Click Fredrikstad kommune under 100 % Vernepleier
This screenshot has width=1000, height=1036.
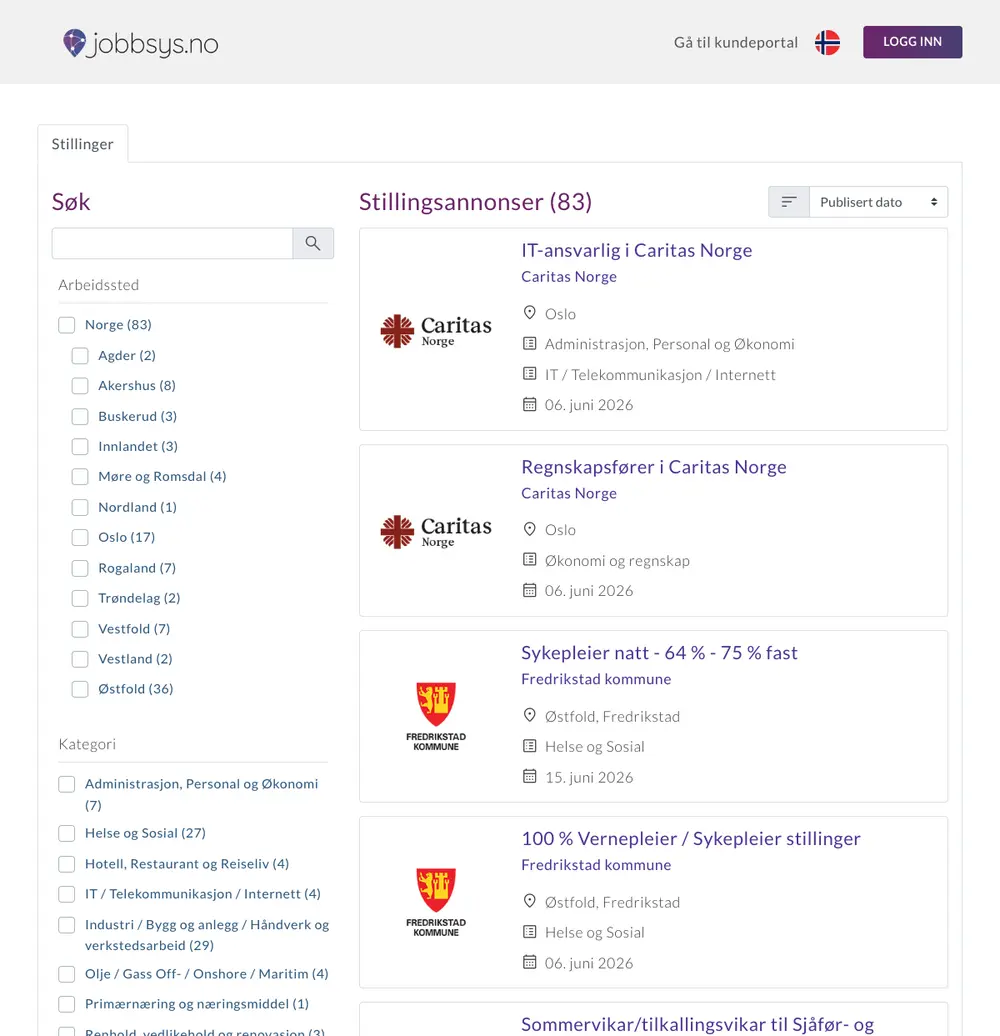point(596,864)
